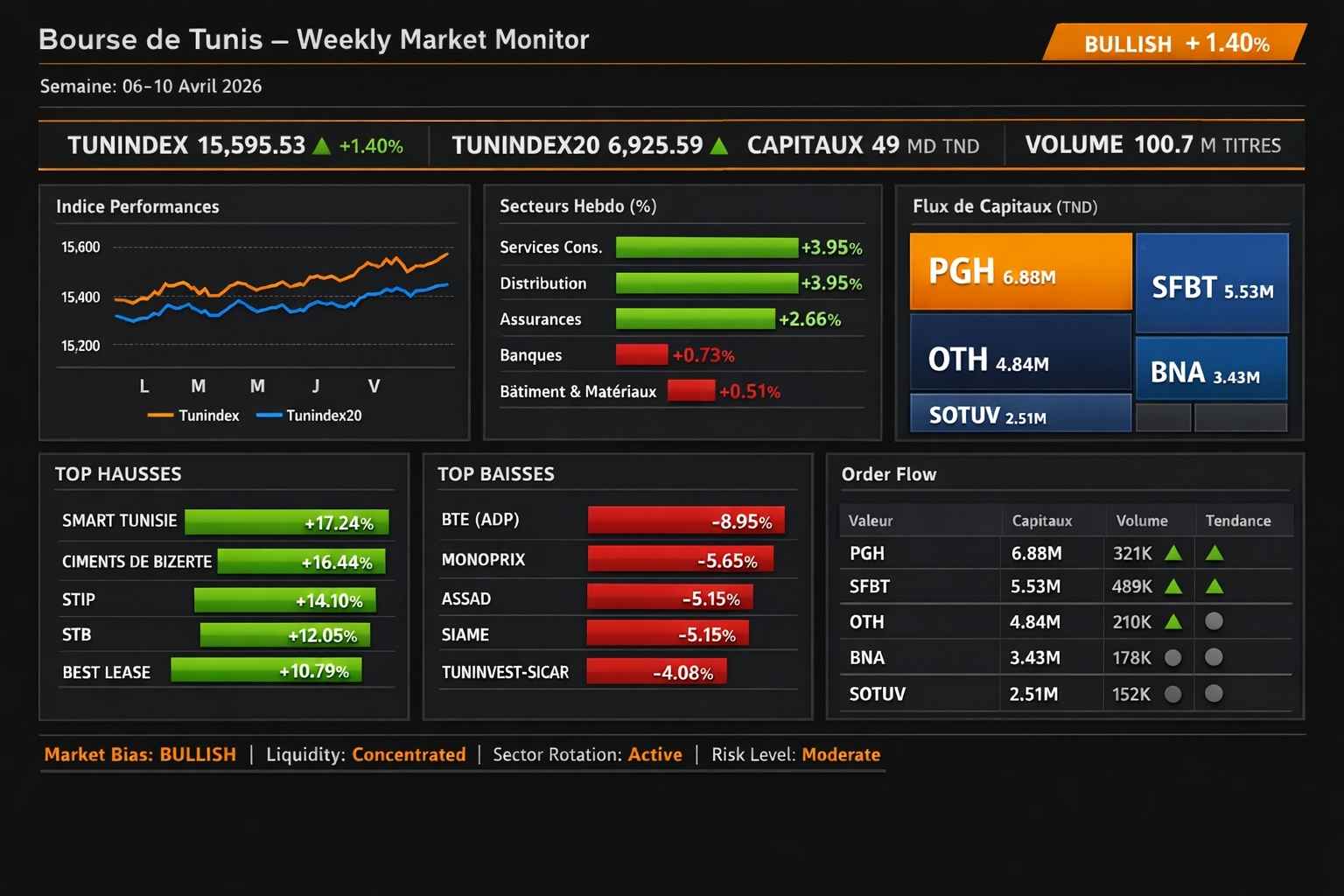Image resolution: width=1344 pixels, height=896 pixels.
Task: Click the "Volume" column header in Order Flow
Action: [1142, 521]
